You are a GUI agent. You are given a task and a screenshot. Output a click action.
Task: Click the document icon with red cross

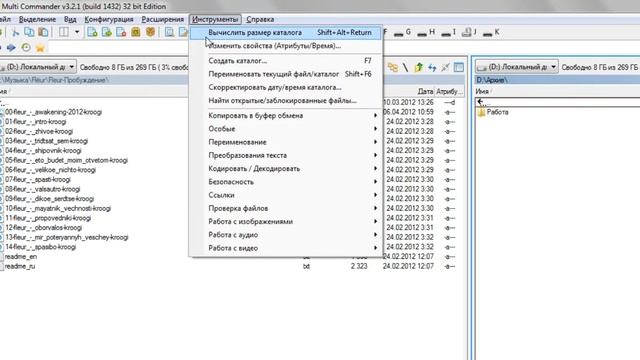pos(121,32)
